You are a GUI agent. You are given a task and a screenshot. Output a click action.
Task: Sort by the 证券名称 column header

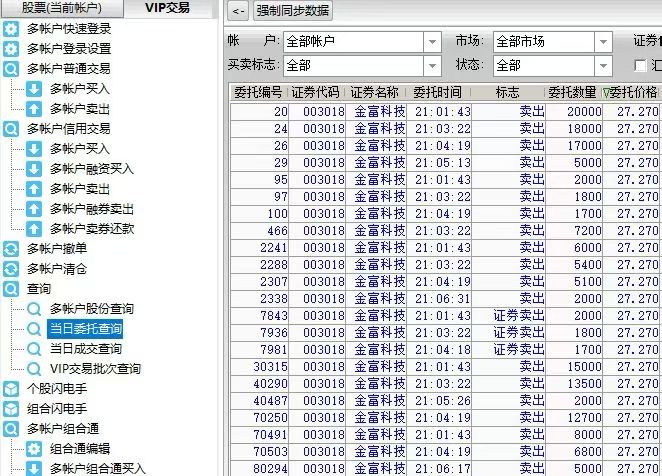coord(375,92)
